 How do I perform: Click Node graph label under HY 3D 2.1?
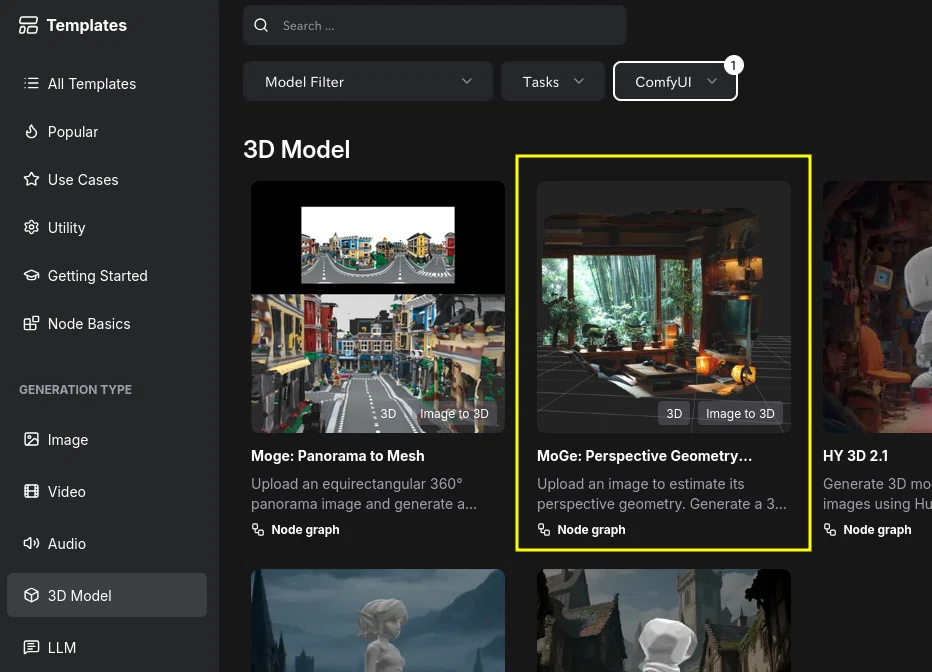pyautogui.click(x=877, y=529)
